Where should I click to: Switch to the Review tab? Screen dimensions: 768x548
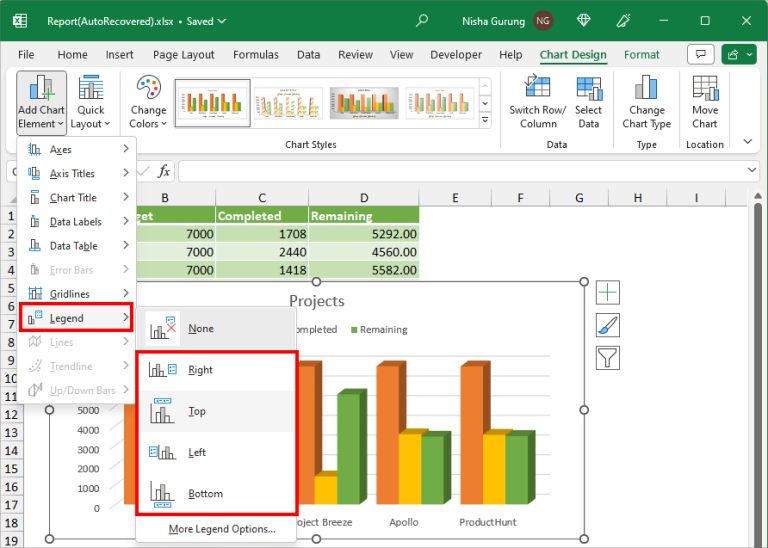(356, 55)
